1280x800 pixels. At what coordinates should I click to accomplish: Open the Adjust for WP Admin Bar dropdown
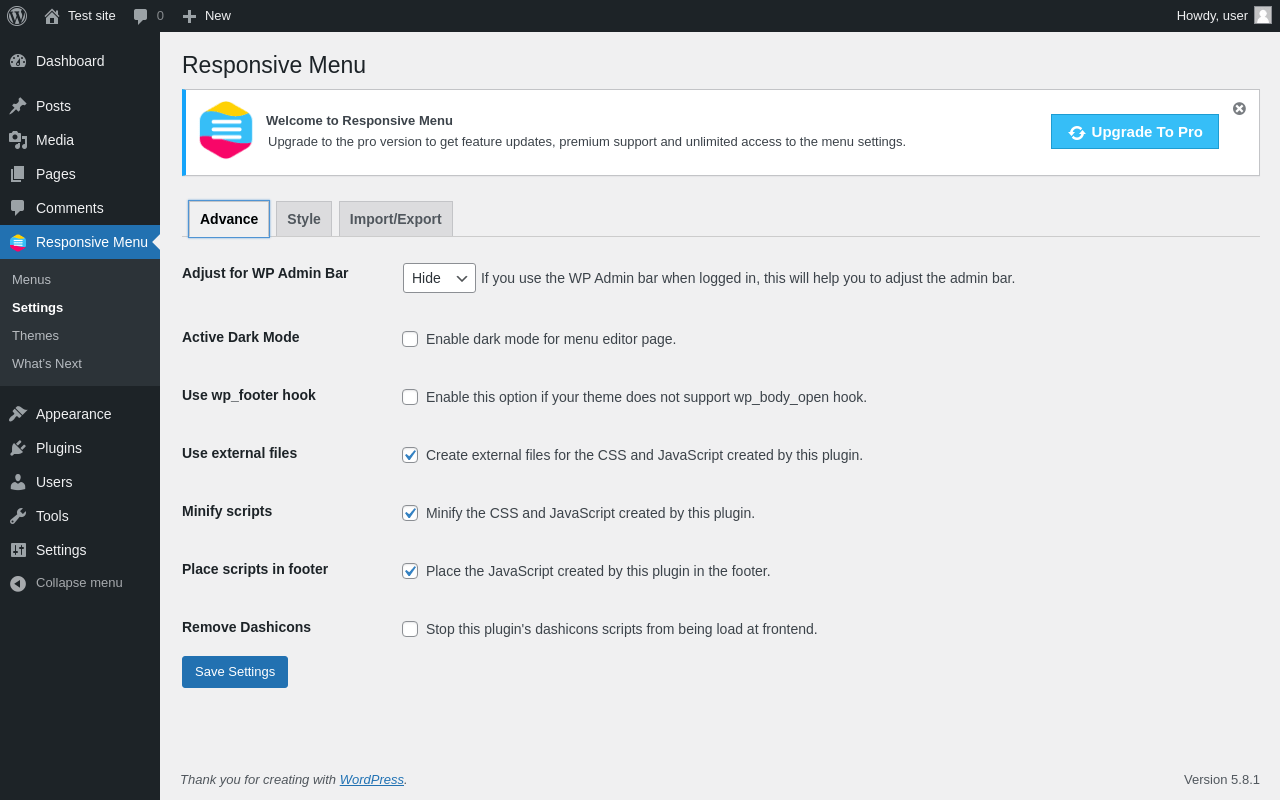pyautogui.click(x=439, y=278)
